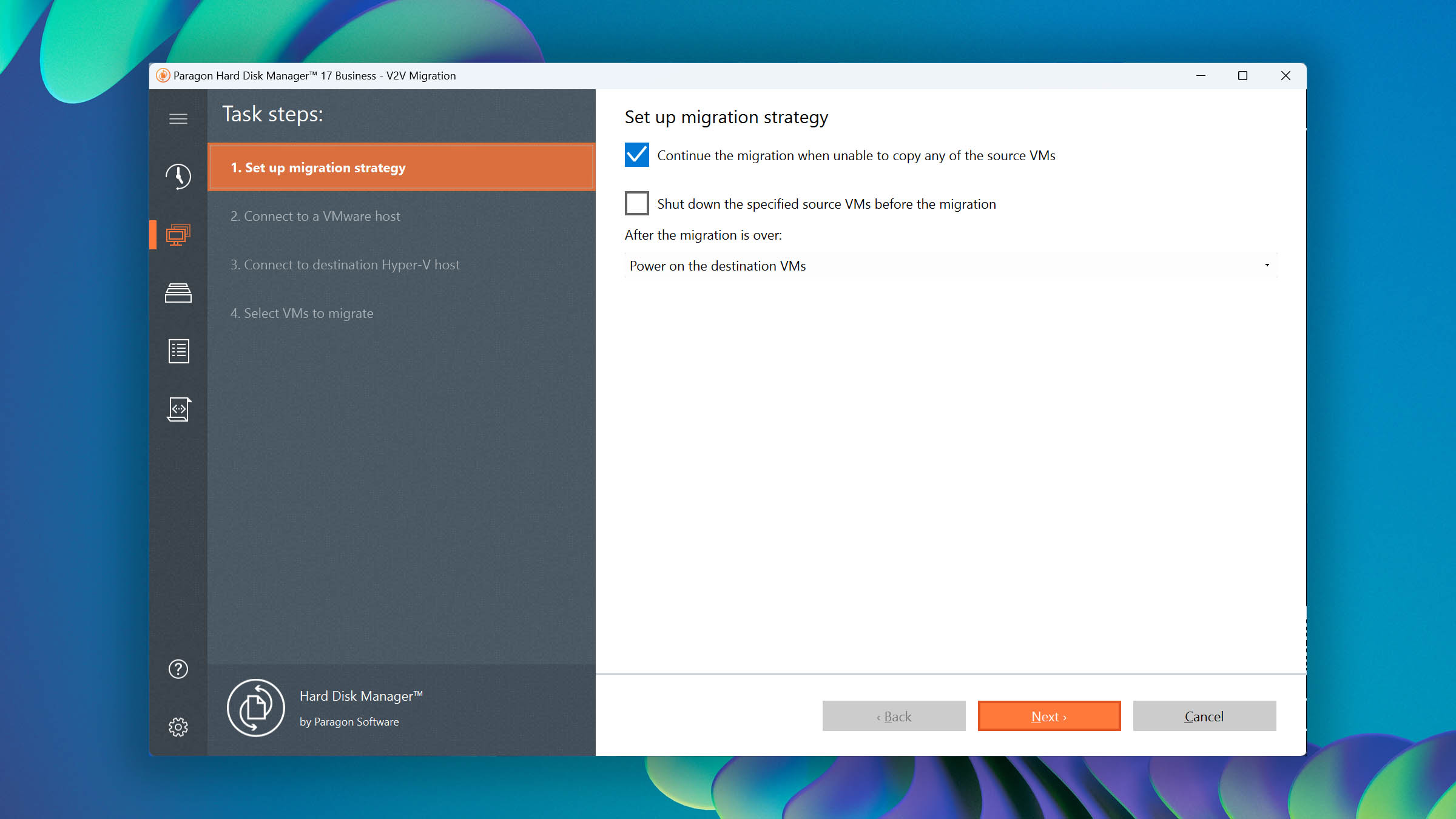Minimize the Paragon window
1456x819 pixels.
(x=1201, y=76)
